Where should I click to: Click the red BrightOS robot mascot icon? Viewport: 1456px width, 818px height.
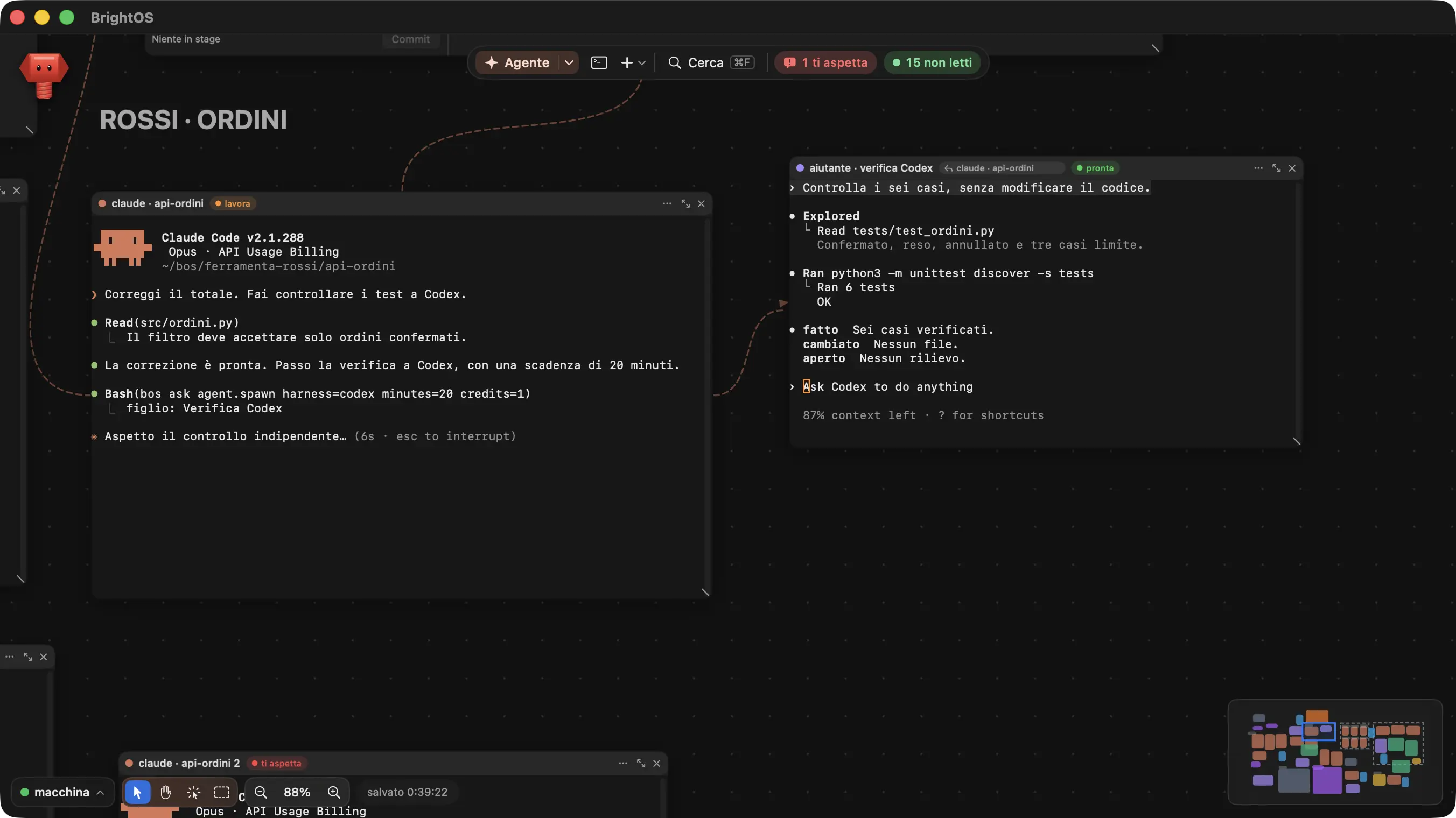[44, 75]
